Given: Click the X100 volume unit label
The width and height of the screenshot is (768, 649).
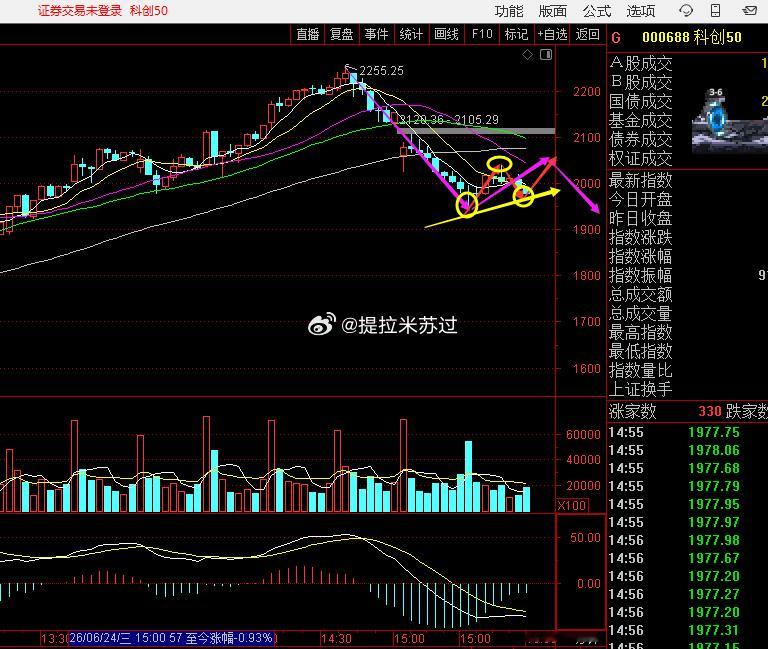Looking at the screenshot, I should [572, 505].
